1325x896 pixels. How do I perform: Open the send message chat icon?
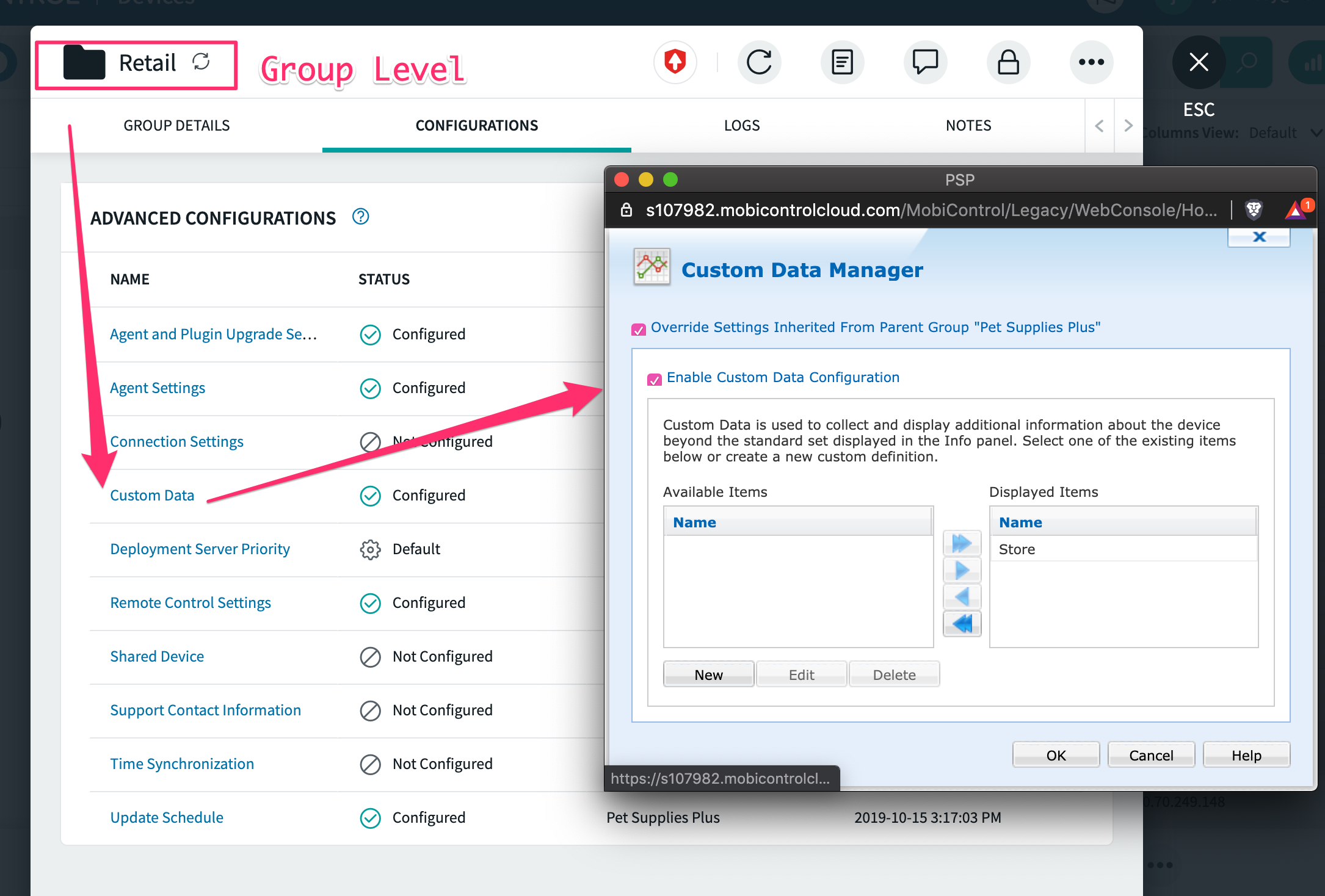(x=925, y=62)
